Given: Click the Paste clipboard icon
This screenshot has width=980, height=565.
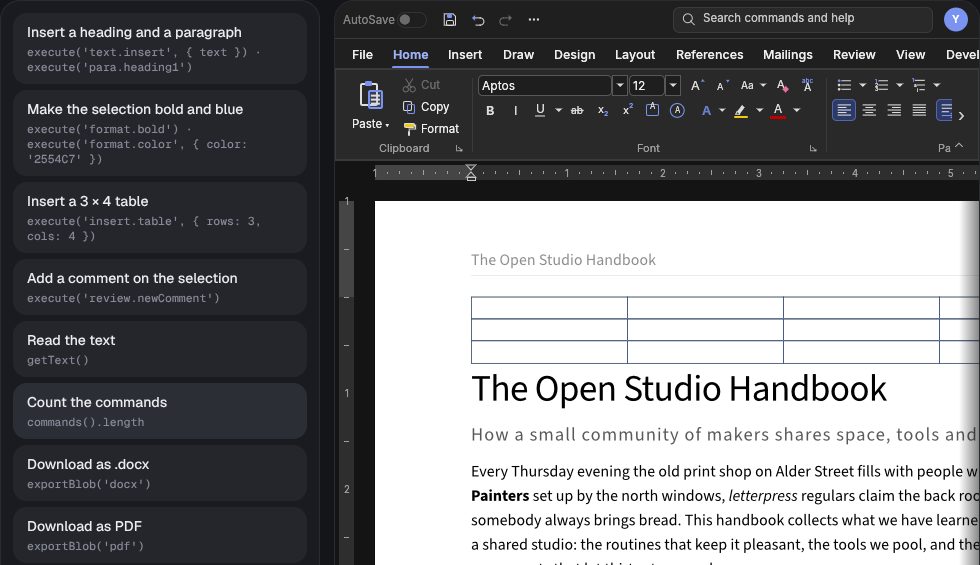Looking at the screenshot, I should (371, 96).
